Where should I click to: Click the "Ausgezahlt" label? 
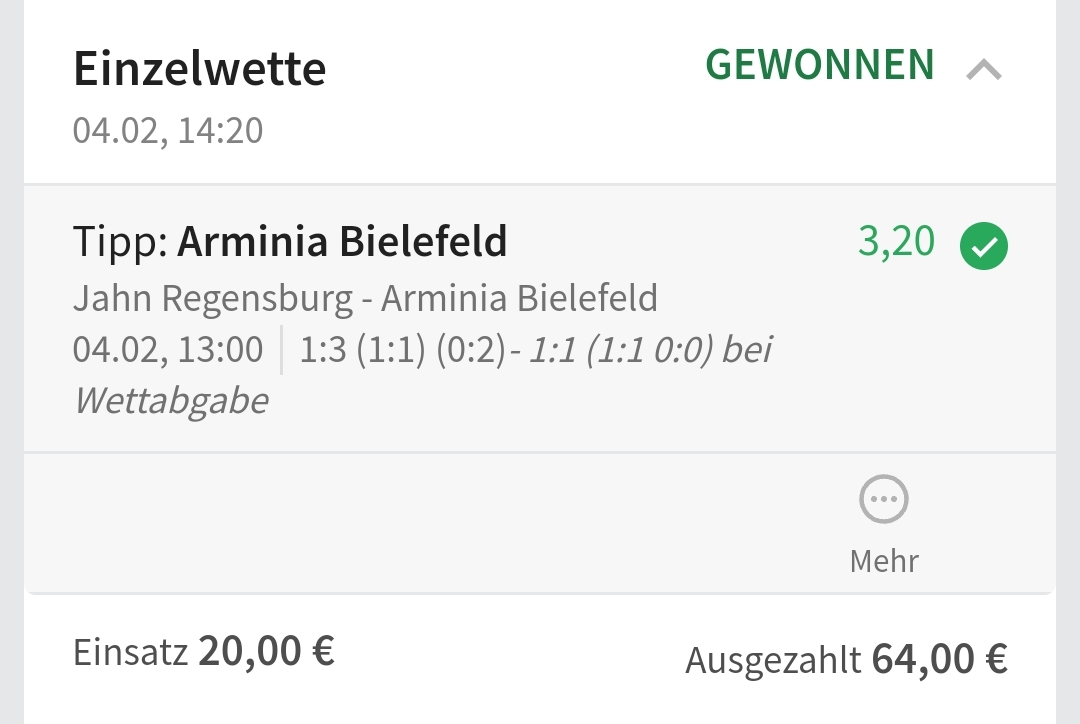pos(772,660)
